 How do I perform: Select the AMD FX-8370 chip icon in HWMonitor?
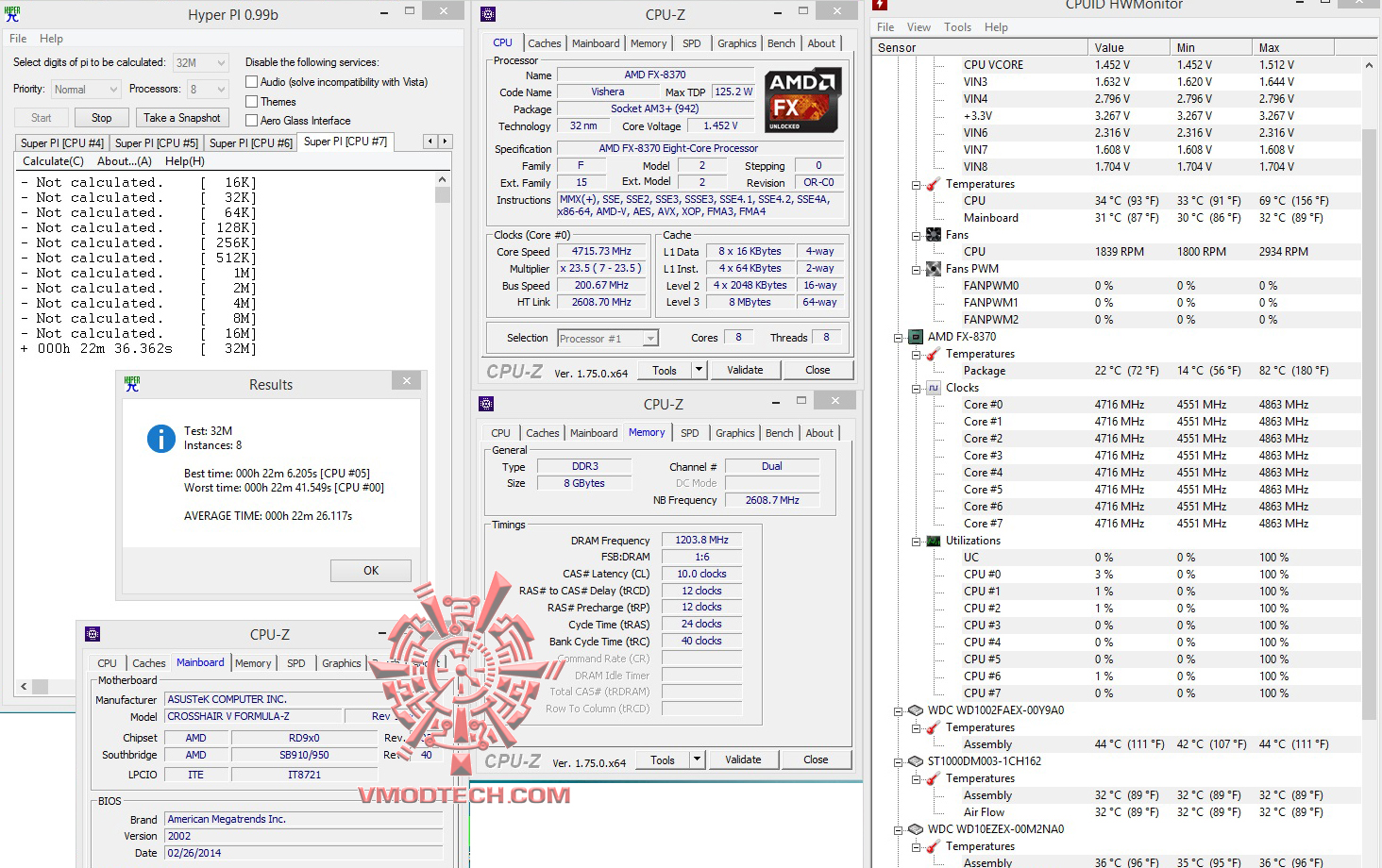[x=915, y=337]
